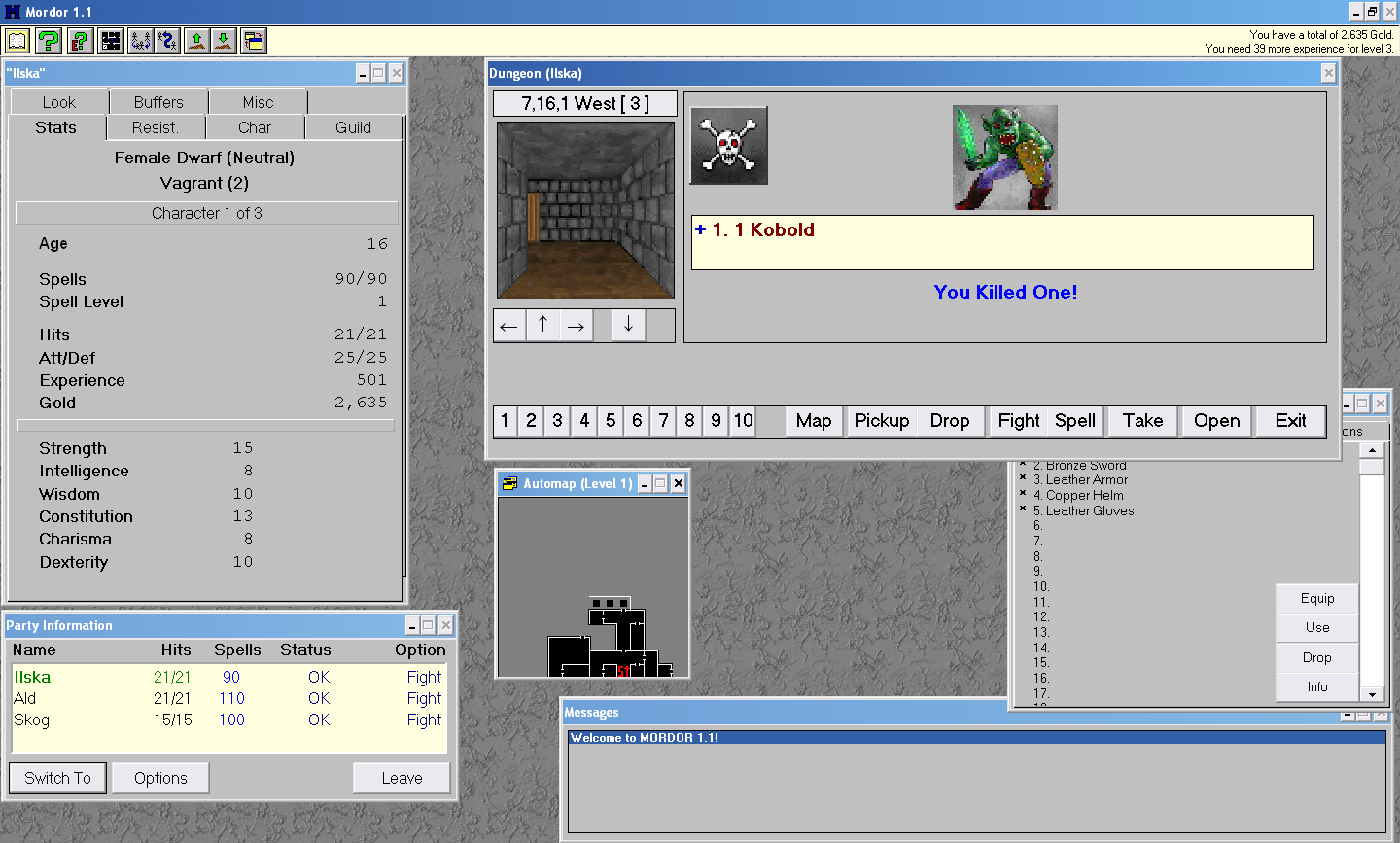Click dungeon quick slot button 9
This screenshot has width=1400, height=843.
[716, 421]
